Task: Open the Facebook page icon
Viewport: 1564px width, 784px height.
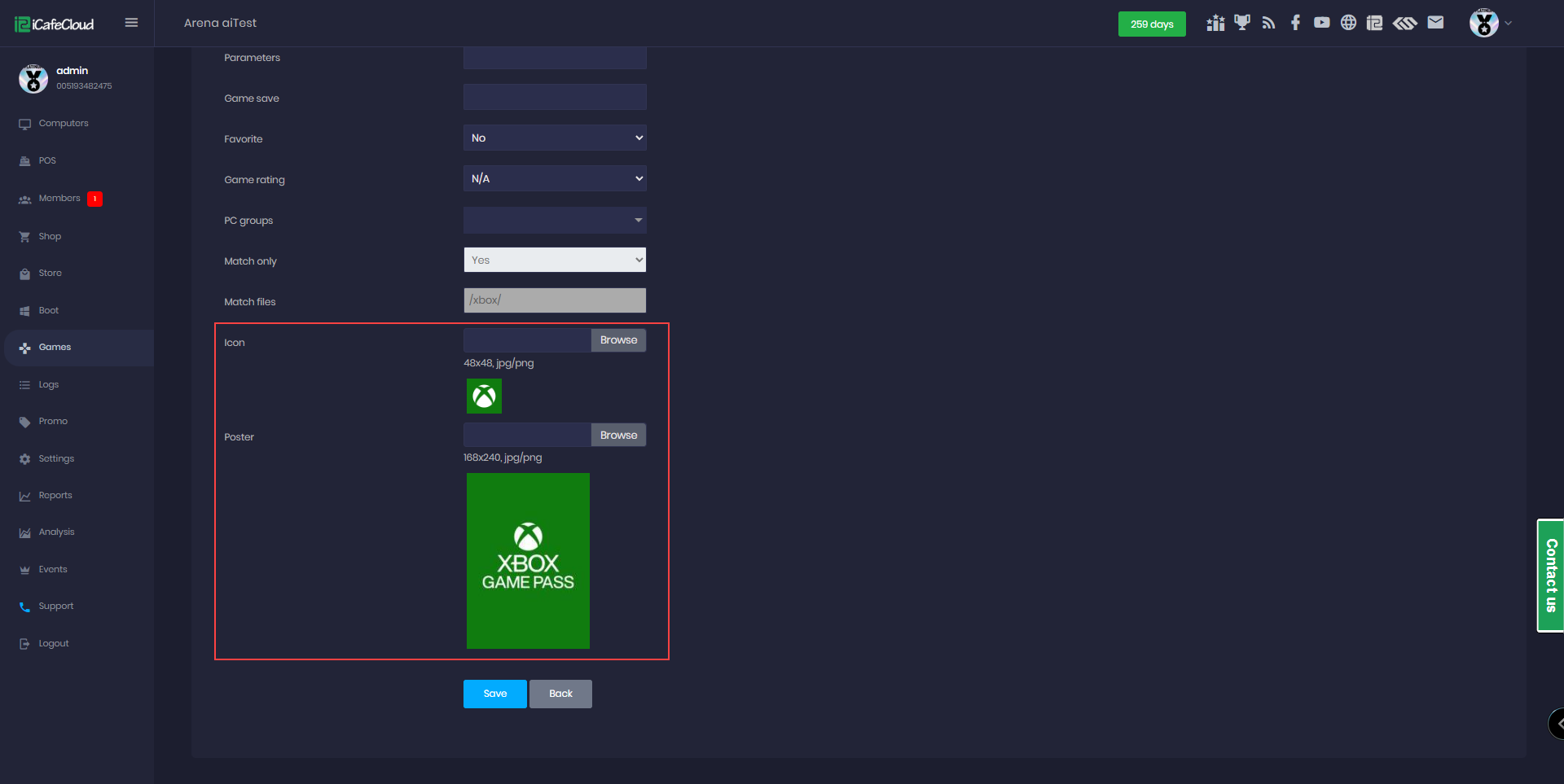Action: coord(1295,23)
